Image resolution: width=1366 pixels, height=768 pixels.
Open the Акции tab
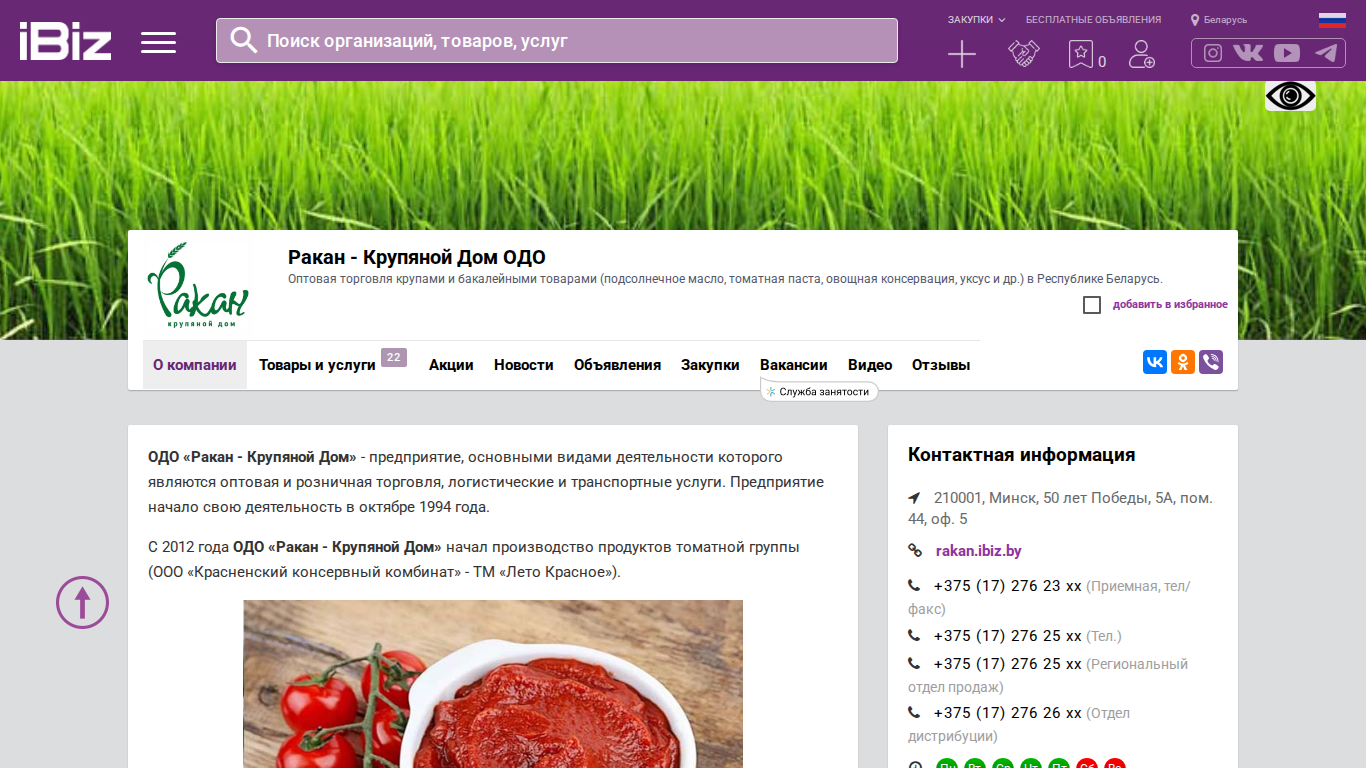coord(451,365)
